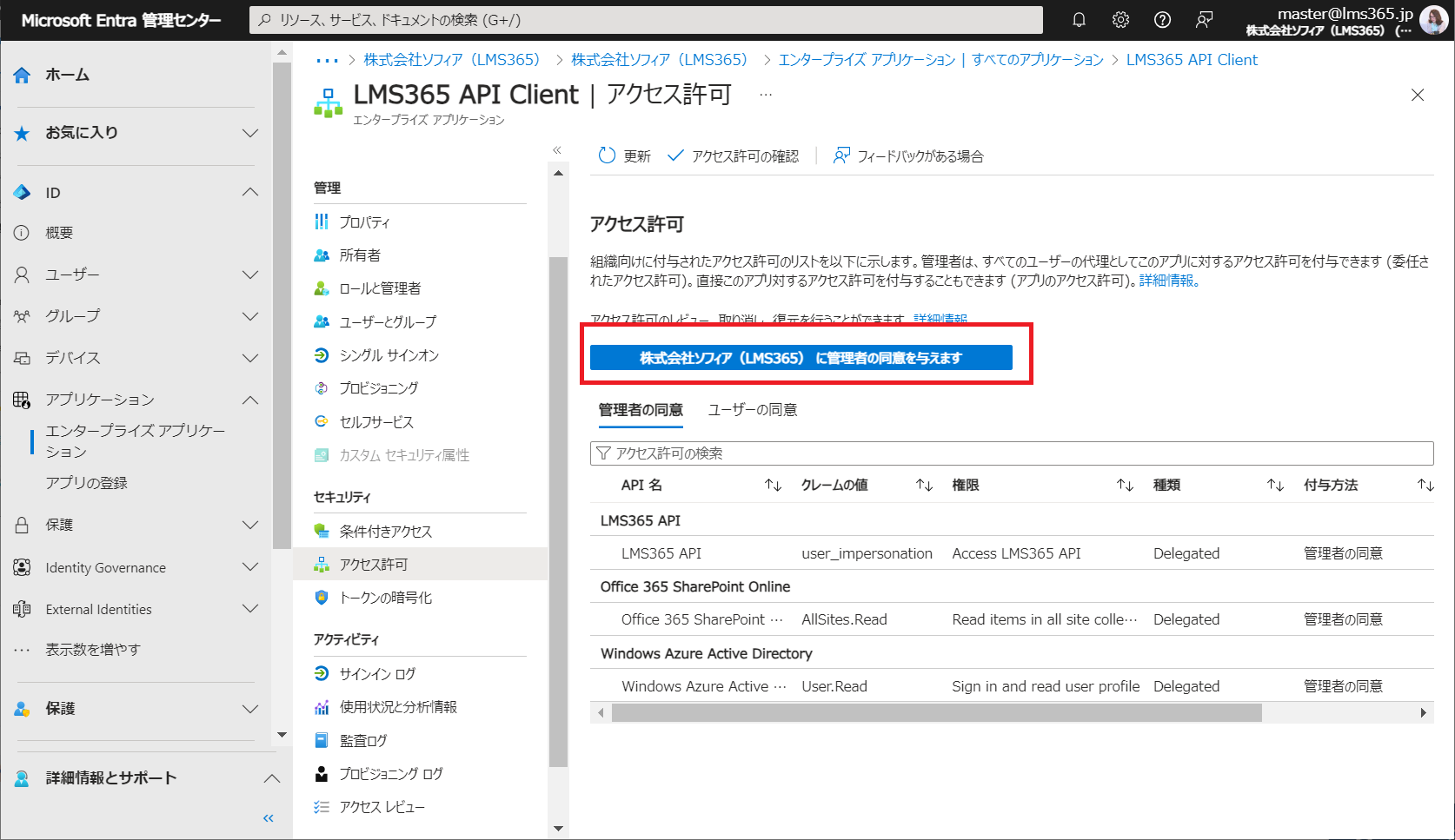The width and height of the screenshot is (1455, 840).
Task: Grant admin consent for 株式会社ソフィア button
Action: (x=801, y=358)
